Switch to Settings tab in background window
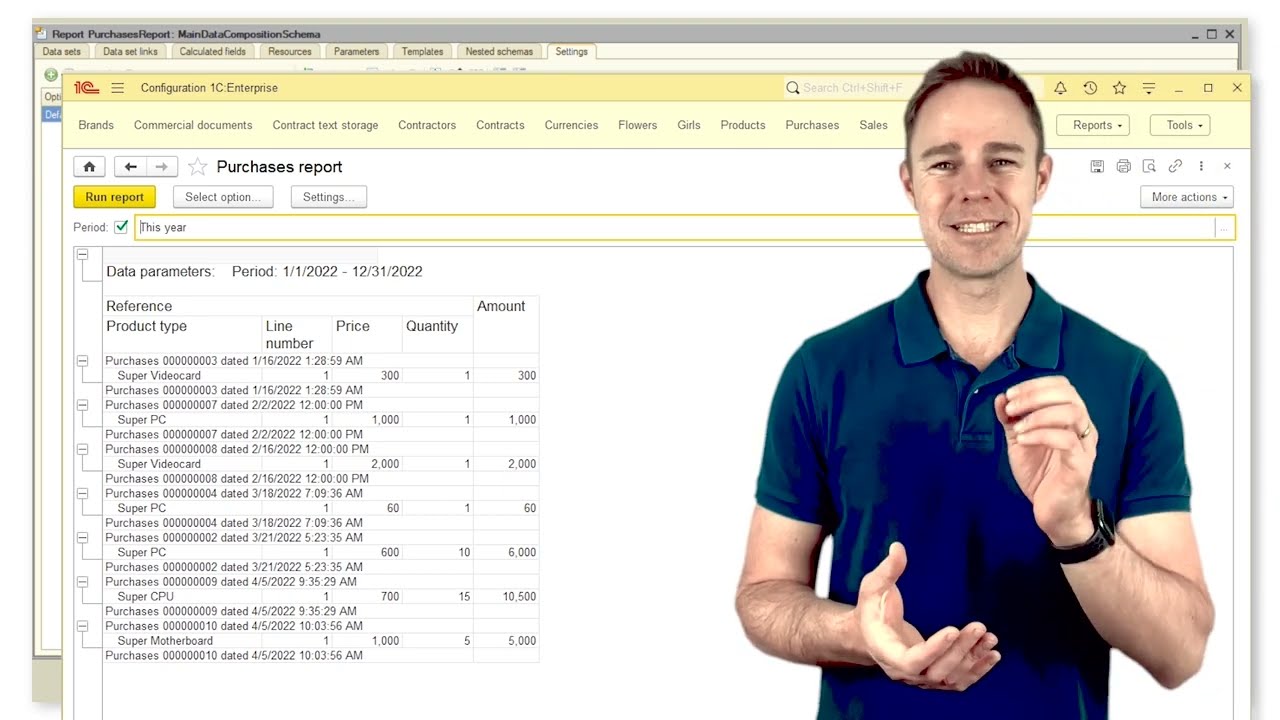 coord(572,52)
